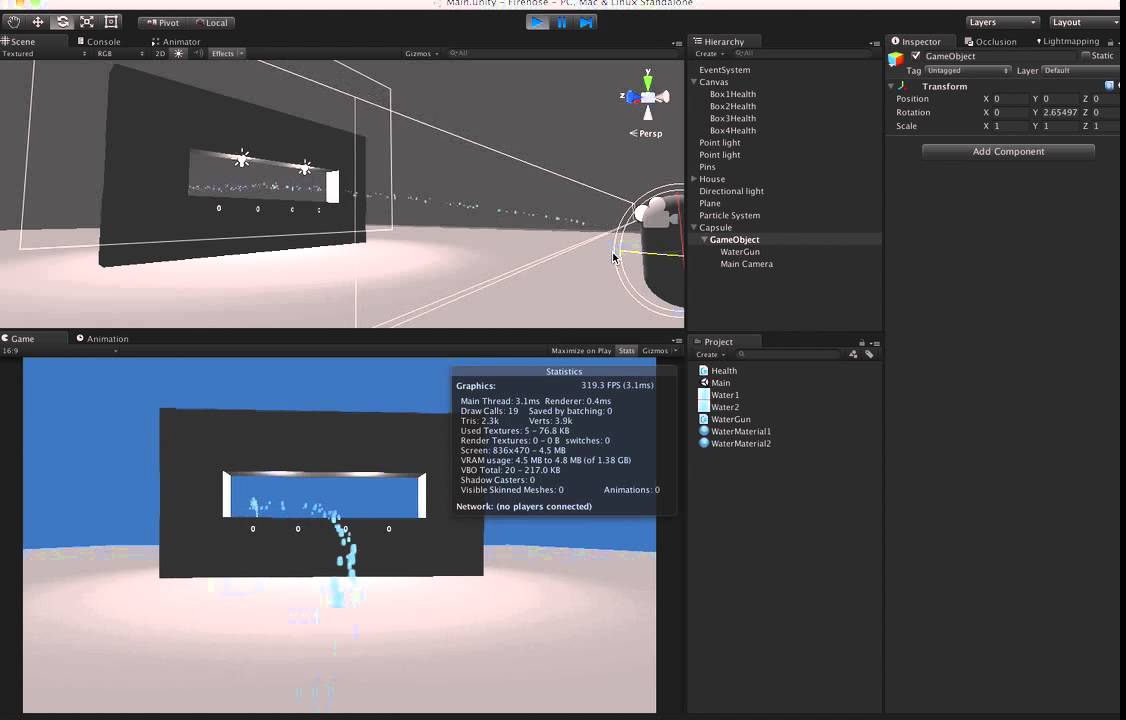The height and width of the screenshot is (720, 1126).
Task: Toggle 2D scene view
Action: point(160,54)
